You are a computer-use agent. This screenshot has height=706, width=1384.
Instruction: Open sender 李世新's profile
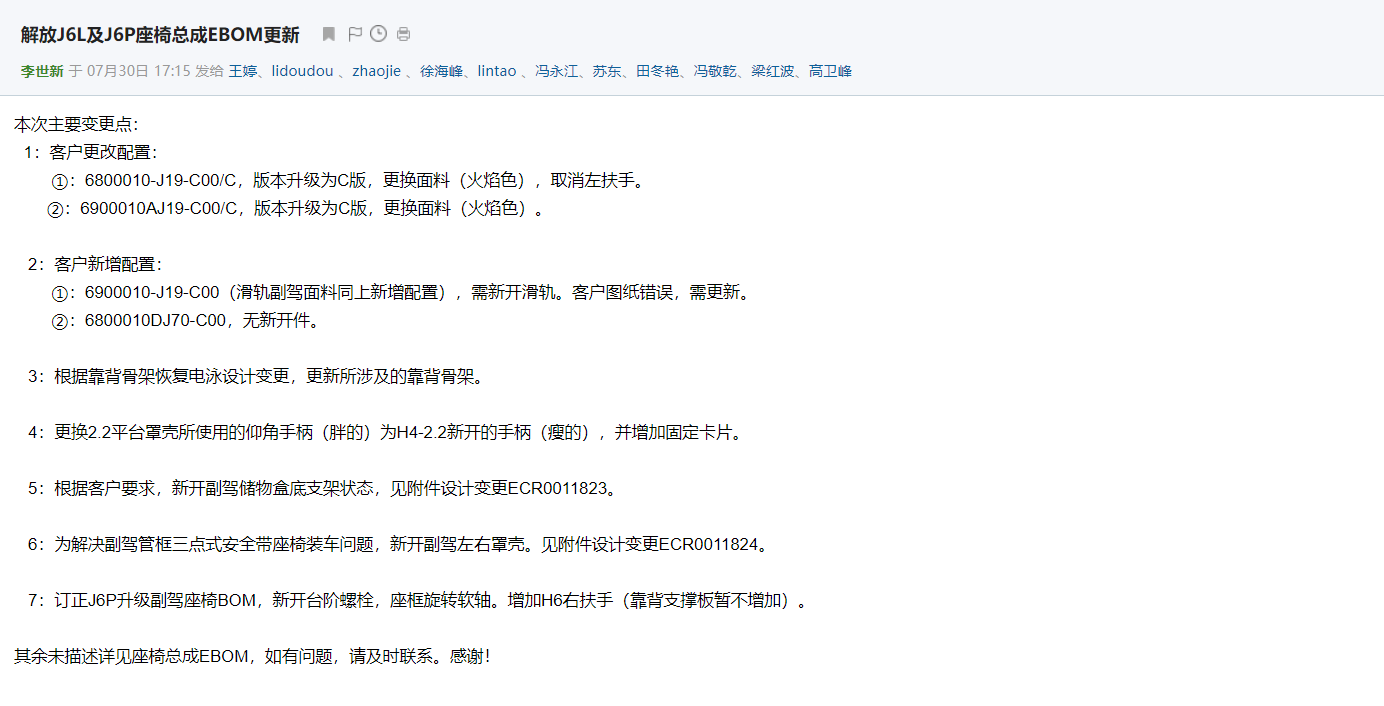[42, 71]
